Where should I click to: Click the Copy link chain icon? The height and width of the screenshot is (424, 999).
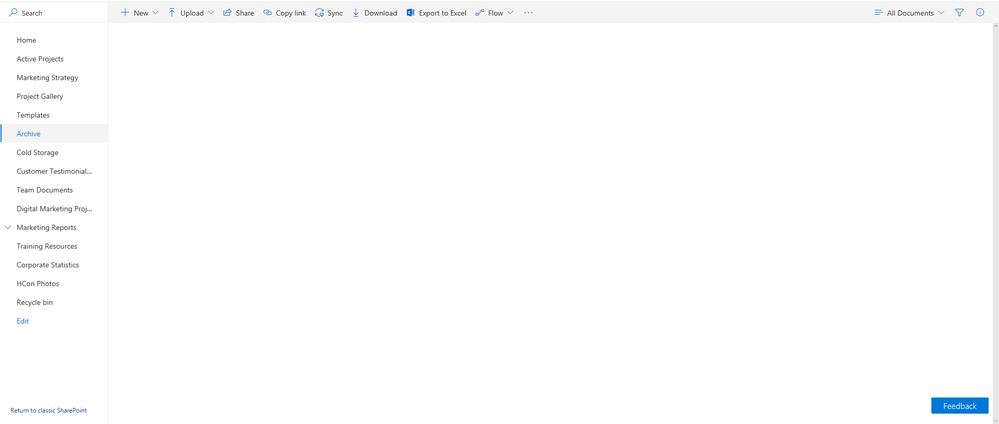268,13
